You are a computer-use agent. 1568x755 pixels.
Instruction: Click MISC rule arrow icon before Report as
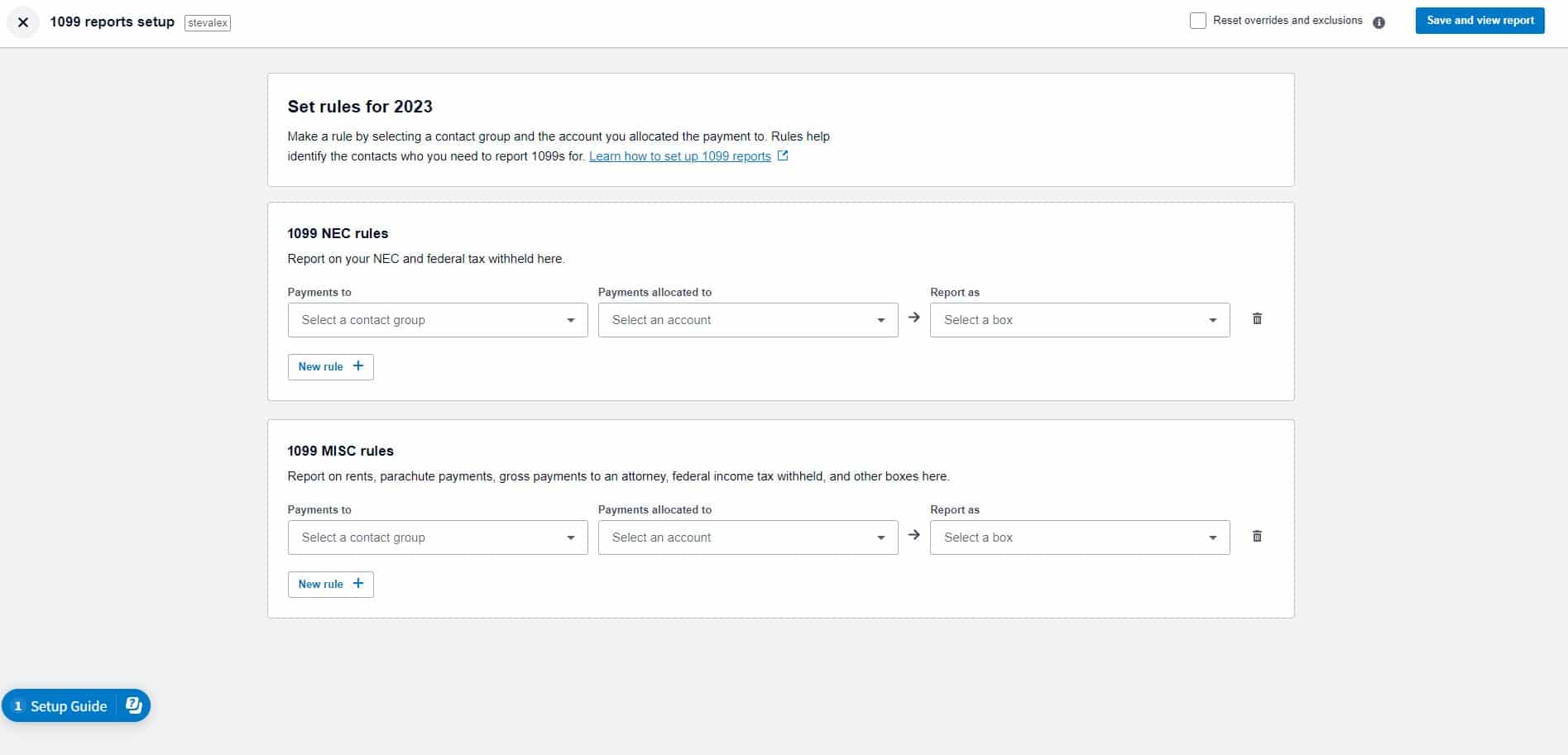pyautogui.click(x=914, y=535)
